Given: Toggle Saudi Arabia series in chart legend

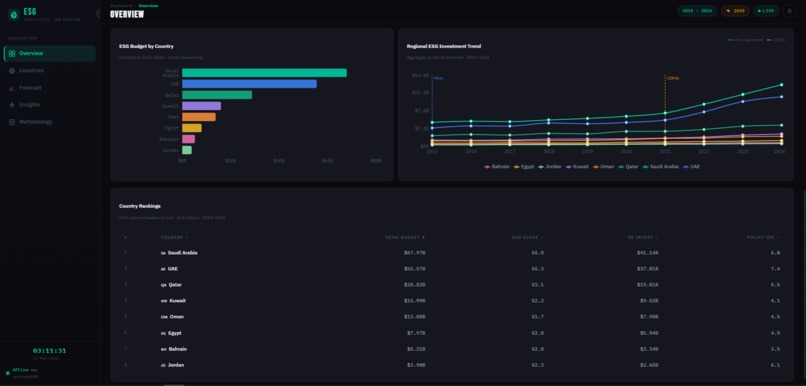Looking at the screenshot, I should click(x=662, y=167).
